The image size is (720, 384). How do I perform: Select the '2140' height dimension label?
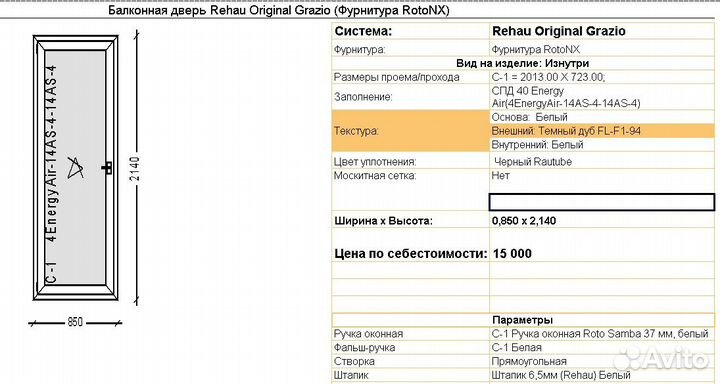[134, 169]
